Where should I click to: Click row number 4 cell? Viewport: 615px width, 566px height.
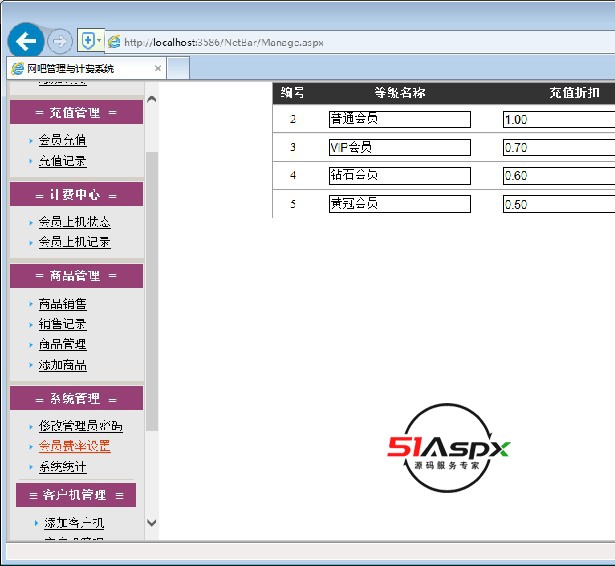pyautogui.click(x=293, y=175)
